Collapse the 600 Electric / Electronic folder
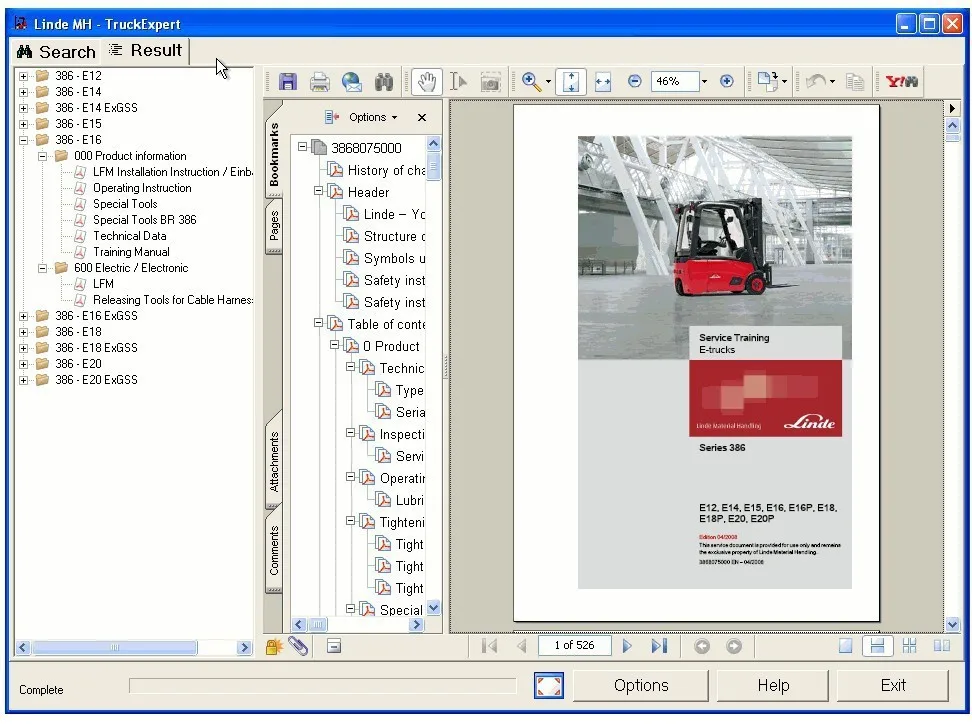 42,268
